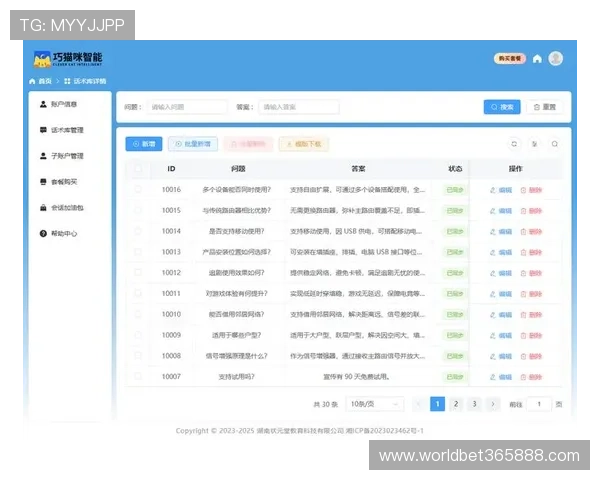Image resolution: width=600 pixels, height=480 pixels.
Task: Open 子账户管理 in the sidebar
Action: tap(62, 156)
